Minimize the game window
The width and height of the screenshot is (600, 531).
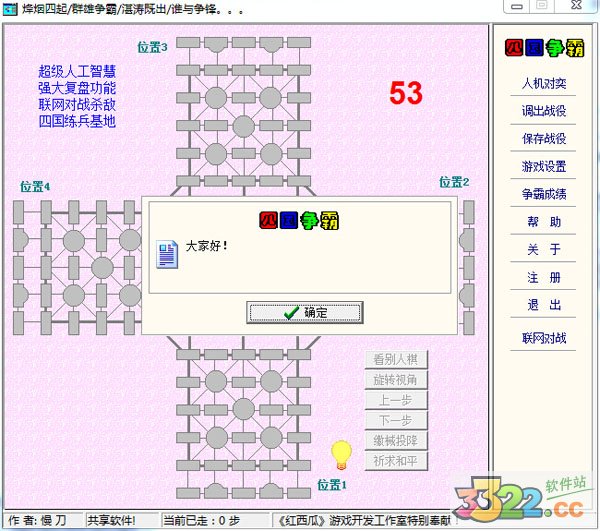coord(517,7)
